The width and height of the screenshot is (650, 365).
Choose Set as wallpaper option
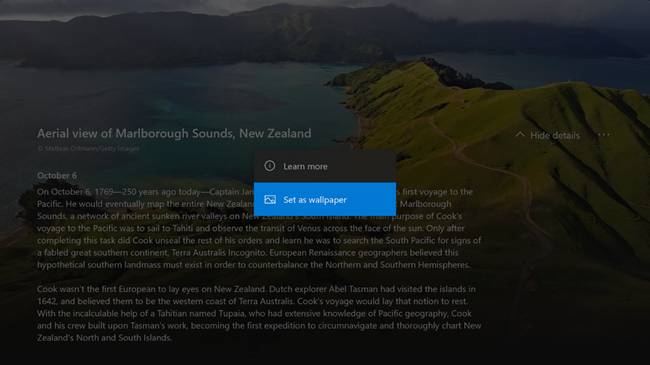coord(325,200)
